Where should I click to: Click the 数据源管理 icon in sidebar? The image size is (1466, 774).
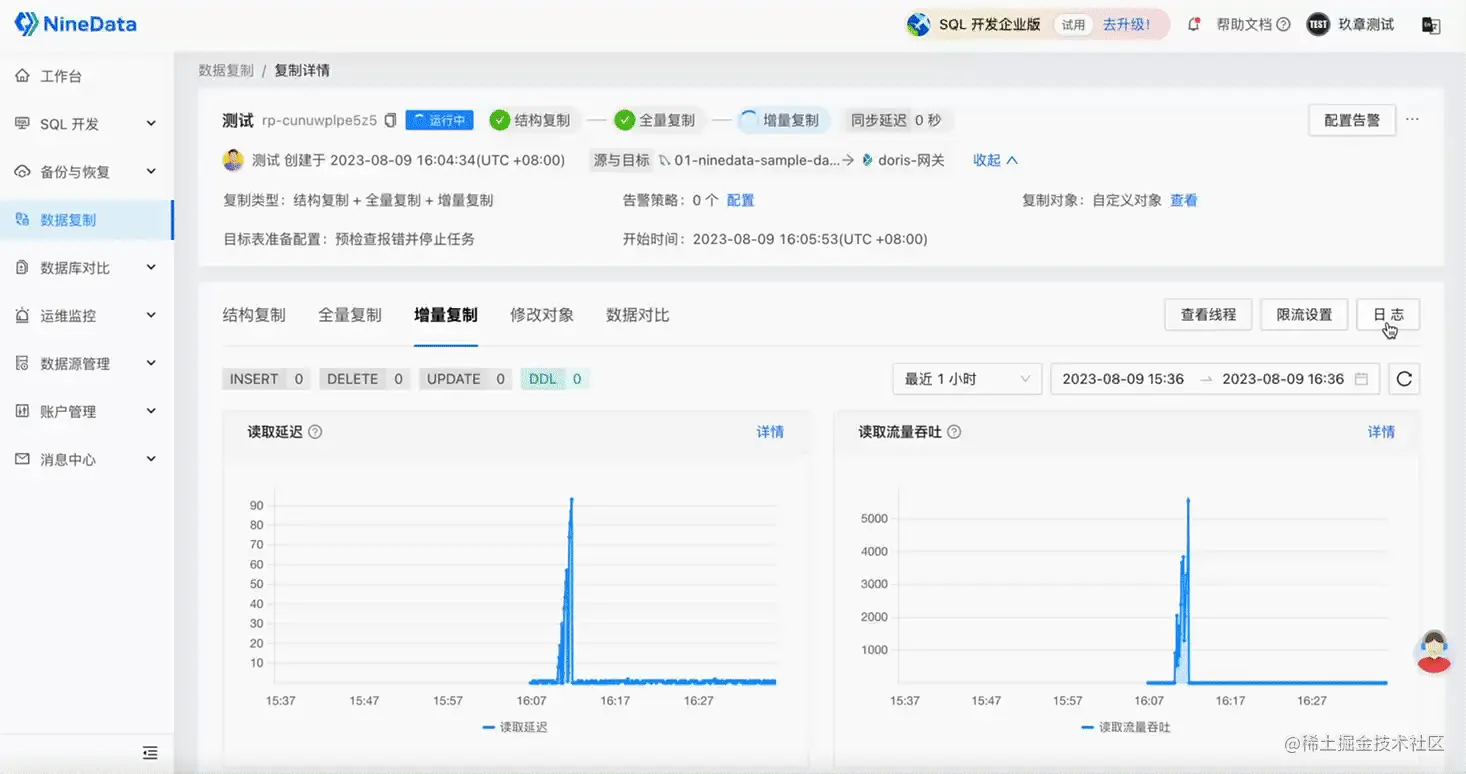(22, 364)
